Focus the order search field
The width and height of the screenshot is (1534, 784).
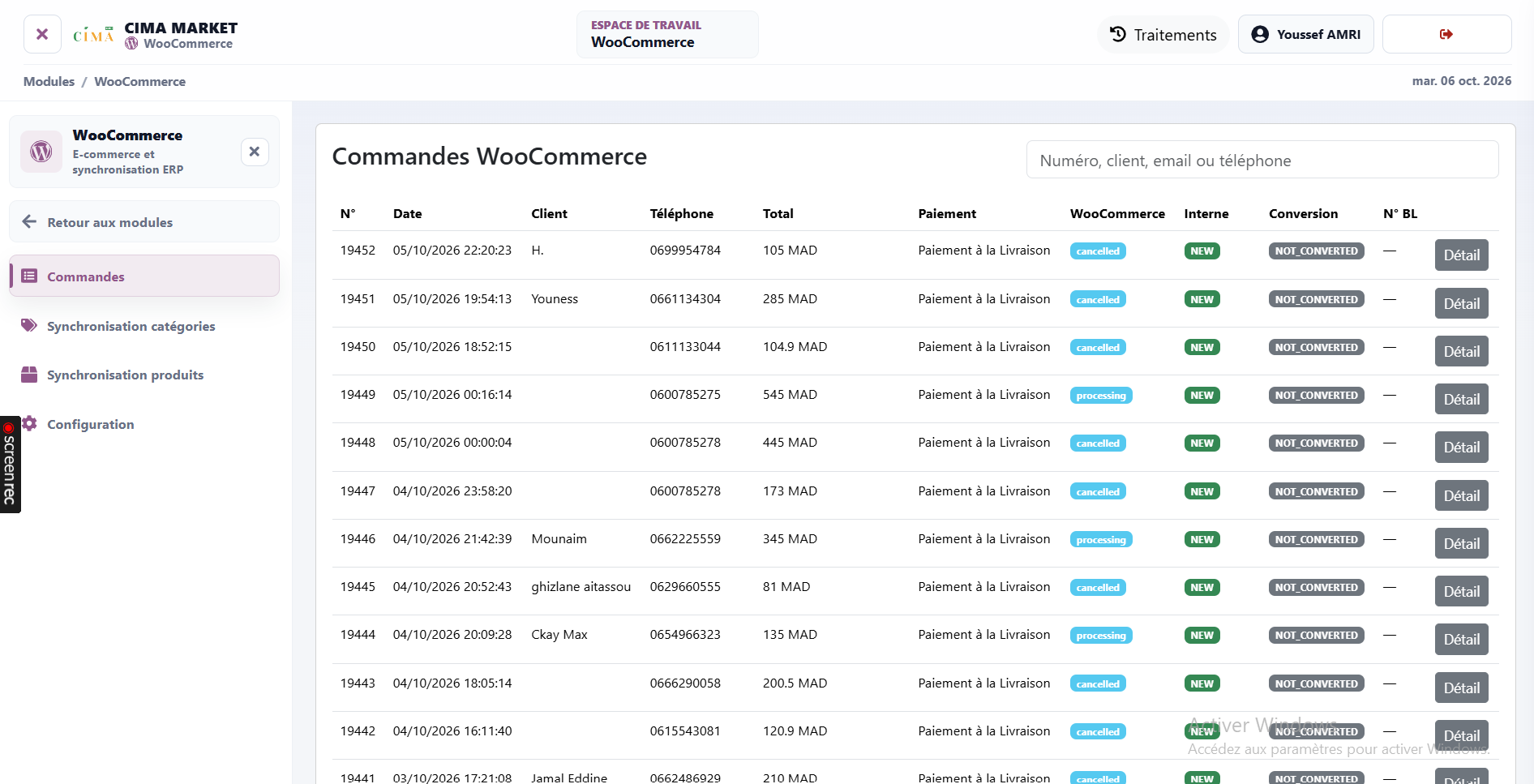(1262, 160)
